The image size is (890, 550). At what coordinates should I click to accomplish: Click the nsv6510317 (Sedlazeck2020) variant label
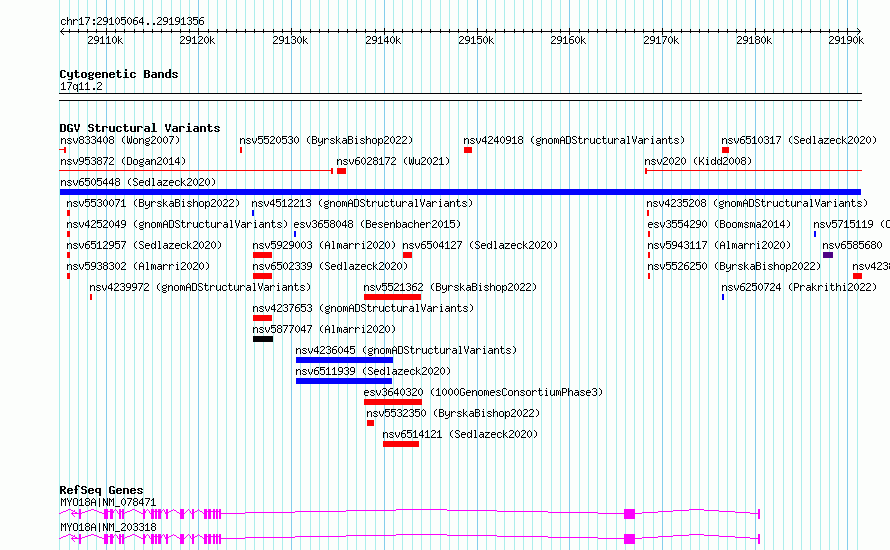(x=799, y=140)
